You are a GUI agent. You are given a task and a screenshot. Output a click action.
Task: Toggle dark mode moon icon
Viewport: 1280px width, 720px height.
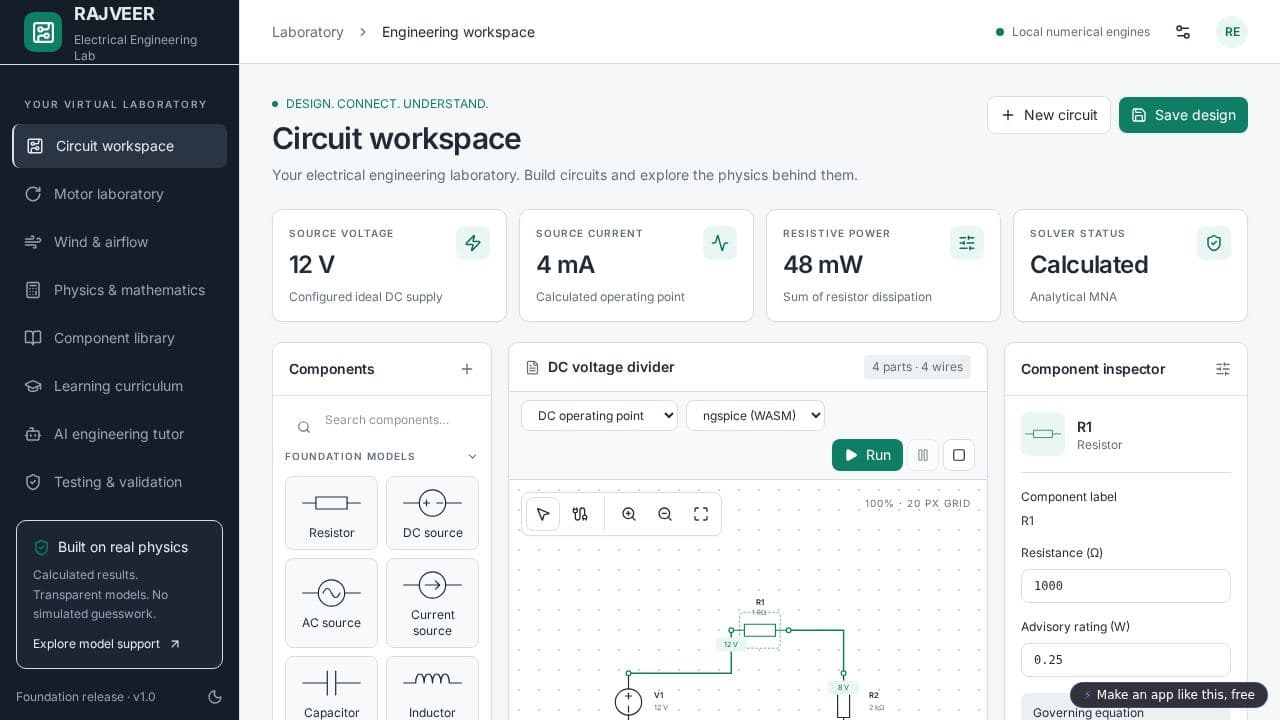coord(215,697)
